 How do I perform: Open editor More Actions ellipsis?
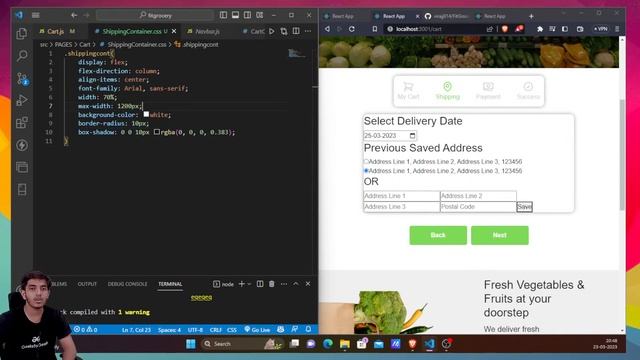[308, 31]
